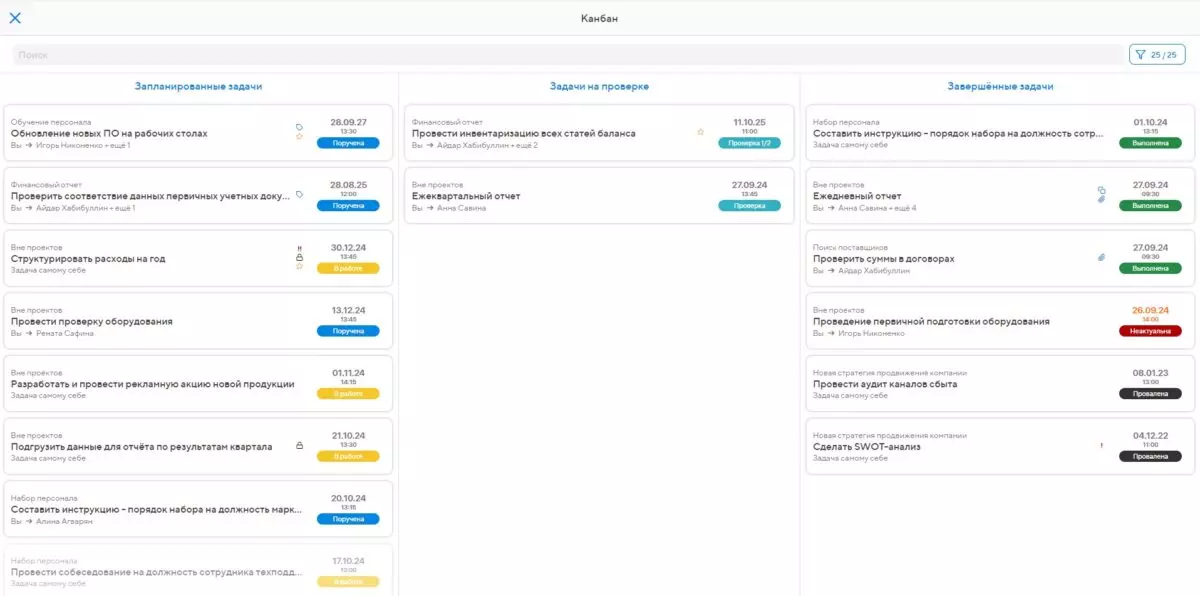Screen dimensions: 1200x596
Task: Click the В работе status on Структурировать расходы
Action: [348, 268]
